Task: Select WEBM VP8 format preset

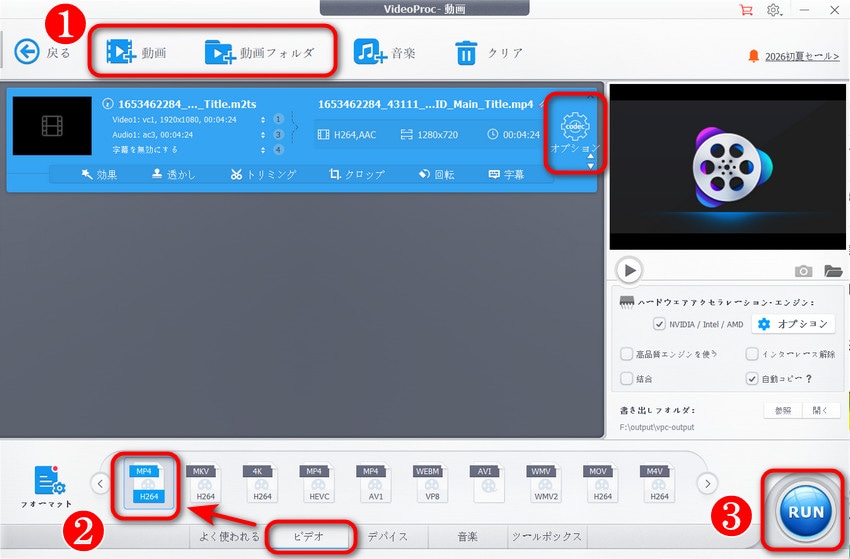Action: [432, 483]
